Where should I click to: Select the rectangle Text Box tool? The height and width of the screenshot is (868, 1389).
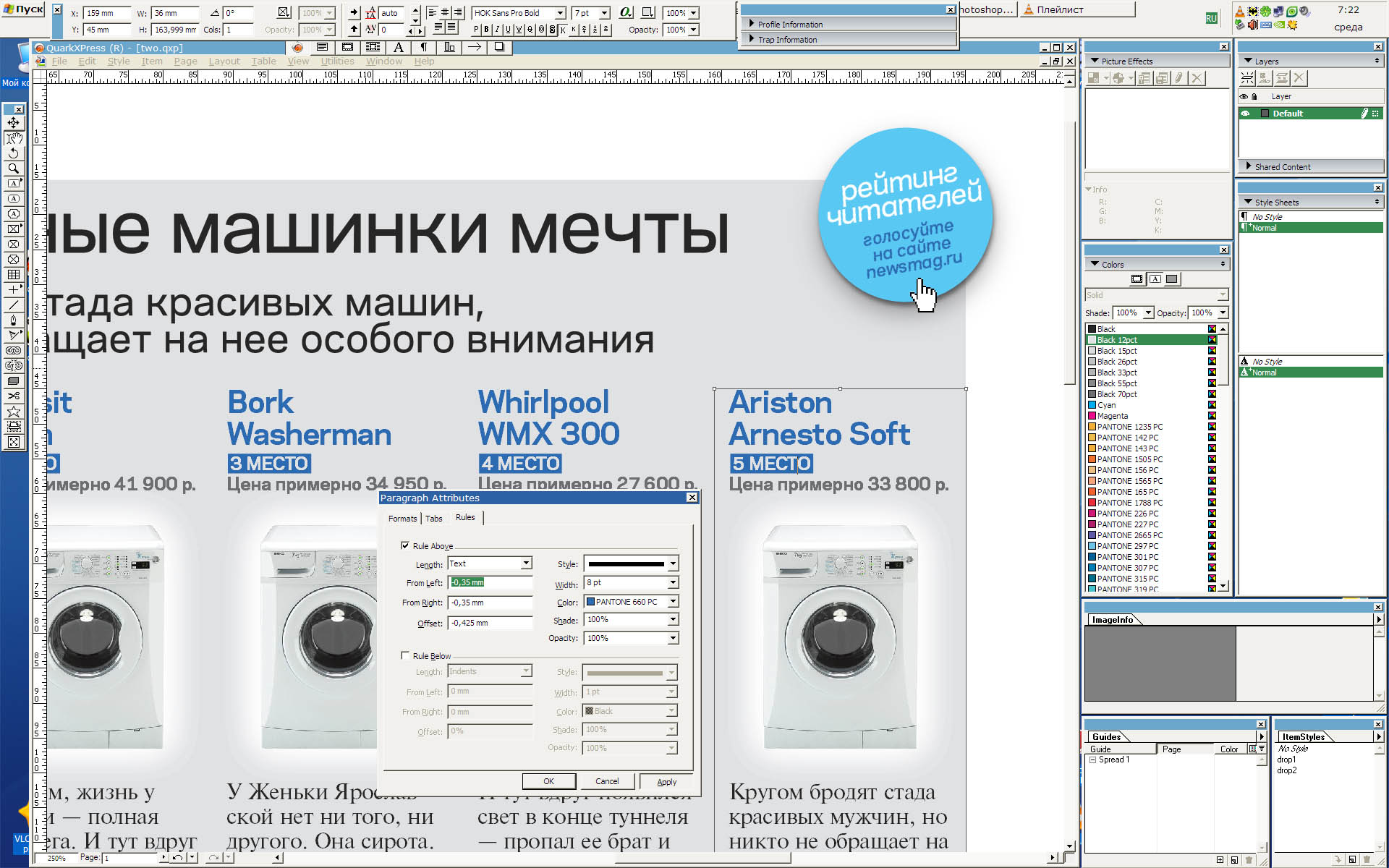pyautogui.click(x=14, y=184)
